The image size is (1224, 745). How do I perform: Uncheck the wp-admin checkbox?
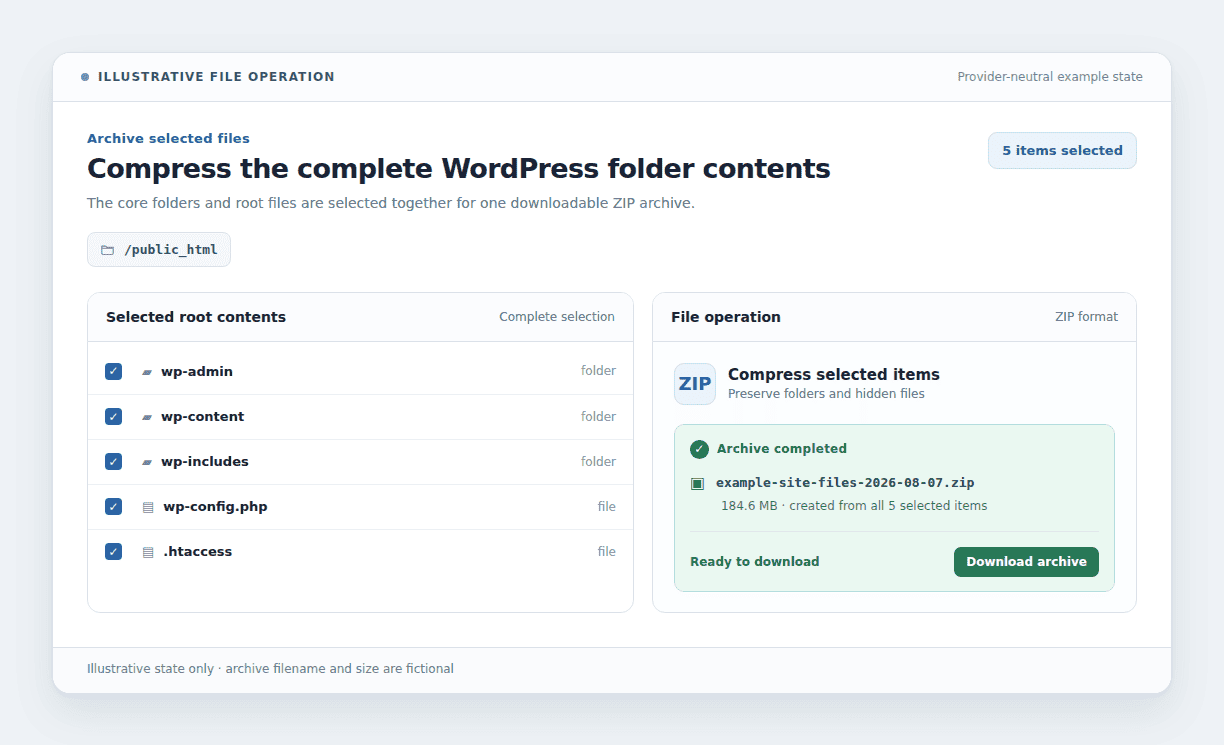pyautogui.click(x=114, y=371)
